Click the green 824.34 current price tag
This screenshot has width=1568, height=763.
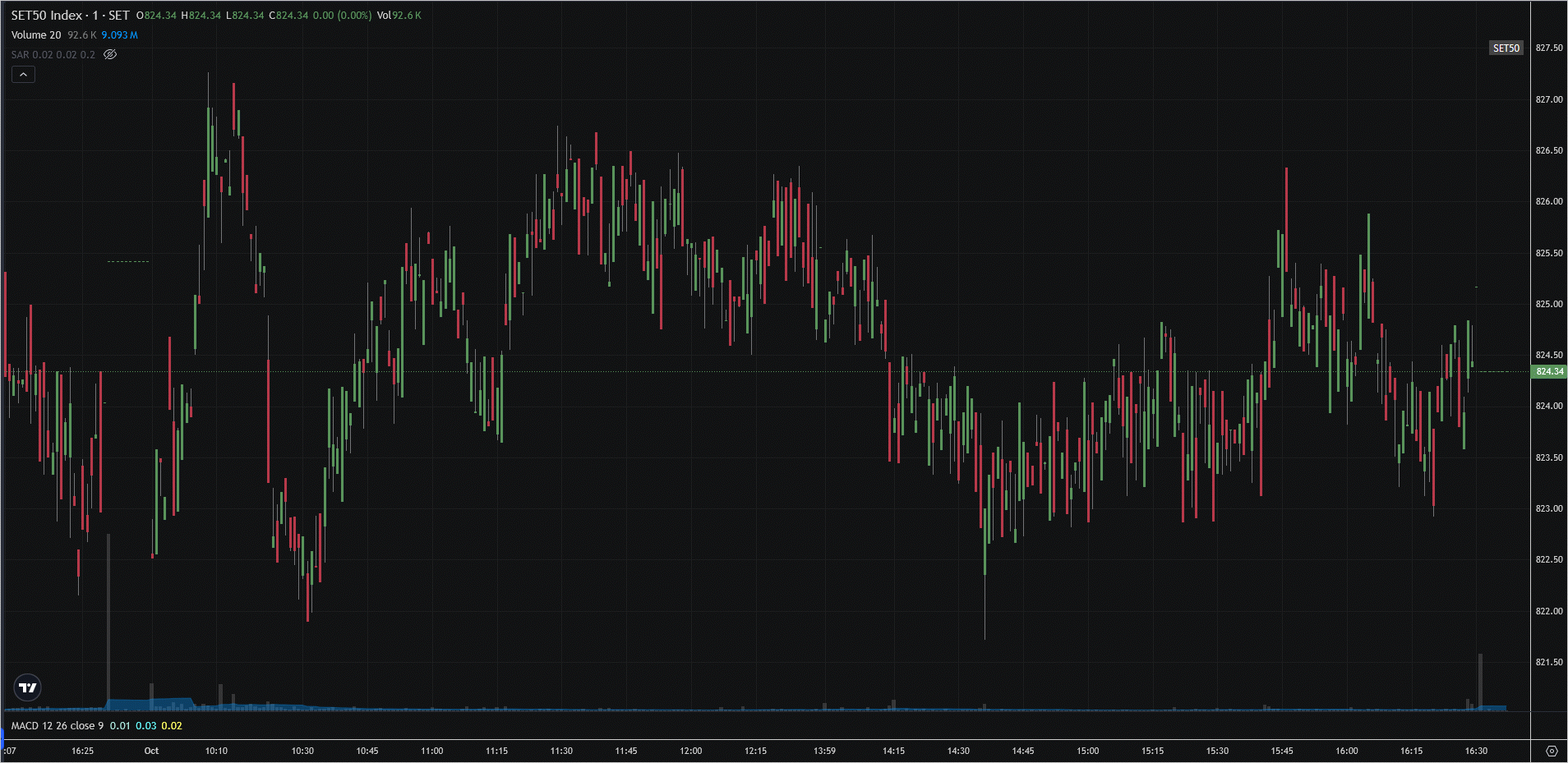point(1549,372)
